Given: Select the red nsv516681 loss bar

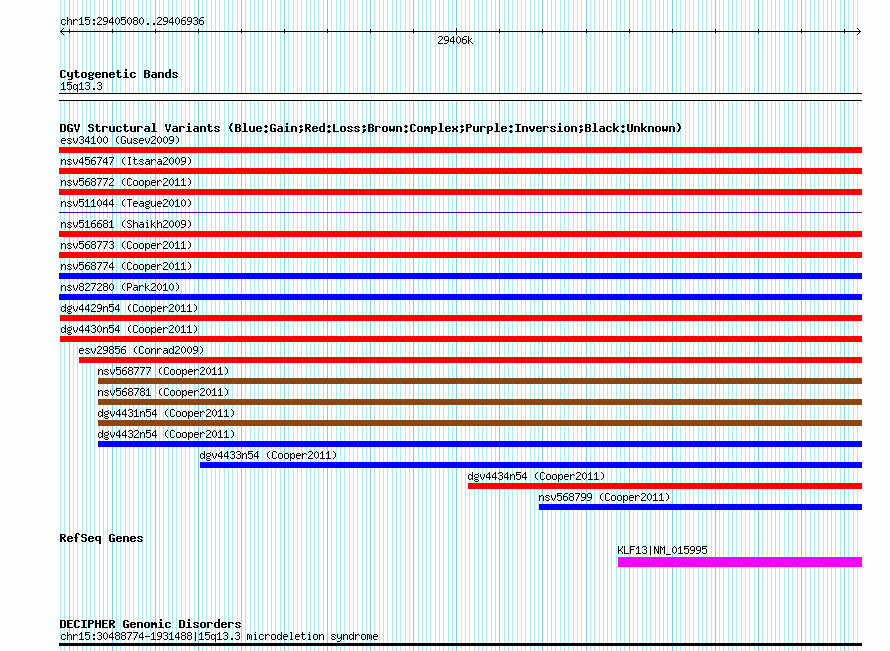Looking at the screenshot, I should click(x=460, y=234).
